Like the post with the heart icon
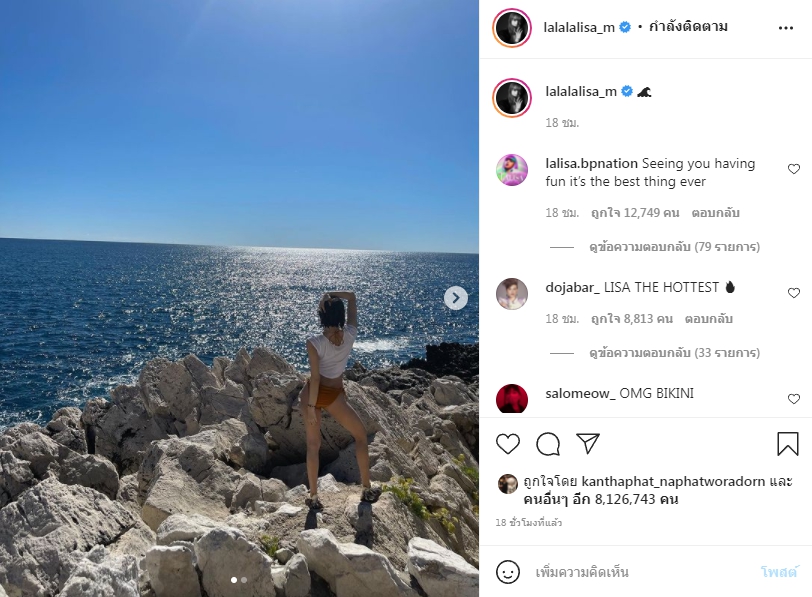This screenshot has width=812, height=597. 508,444
